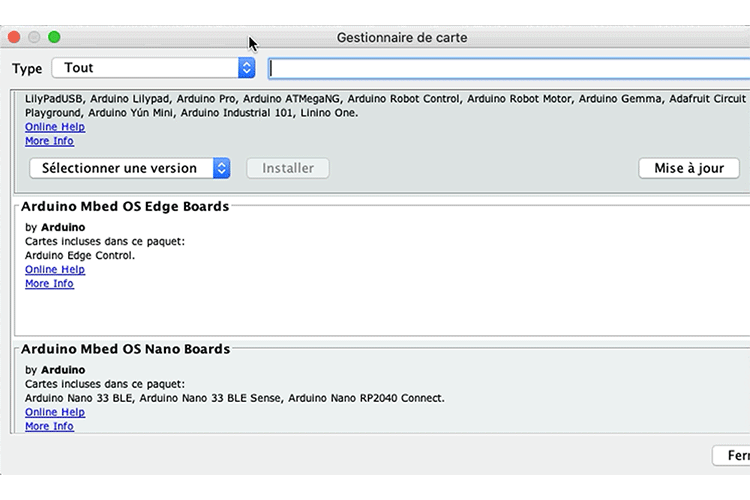The width and height of the screenshot is (750, 500).
Task: Click the green zoom window button
Action: pos(54,37)
